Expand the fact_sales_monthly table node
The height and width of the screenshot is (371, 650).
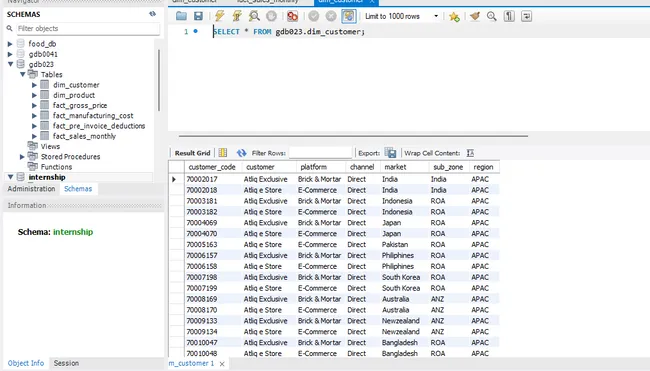pos(34,136)
